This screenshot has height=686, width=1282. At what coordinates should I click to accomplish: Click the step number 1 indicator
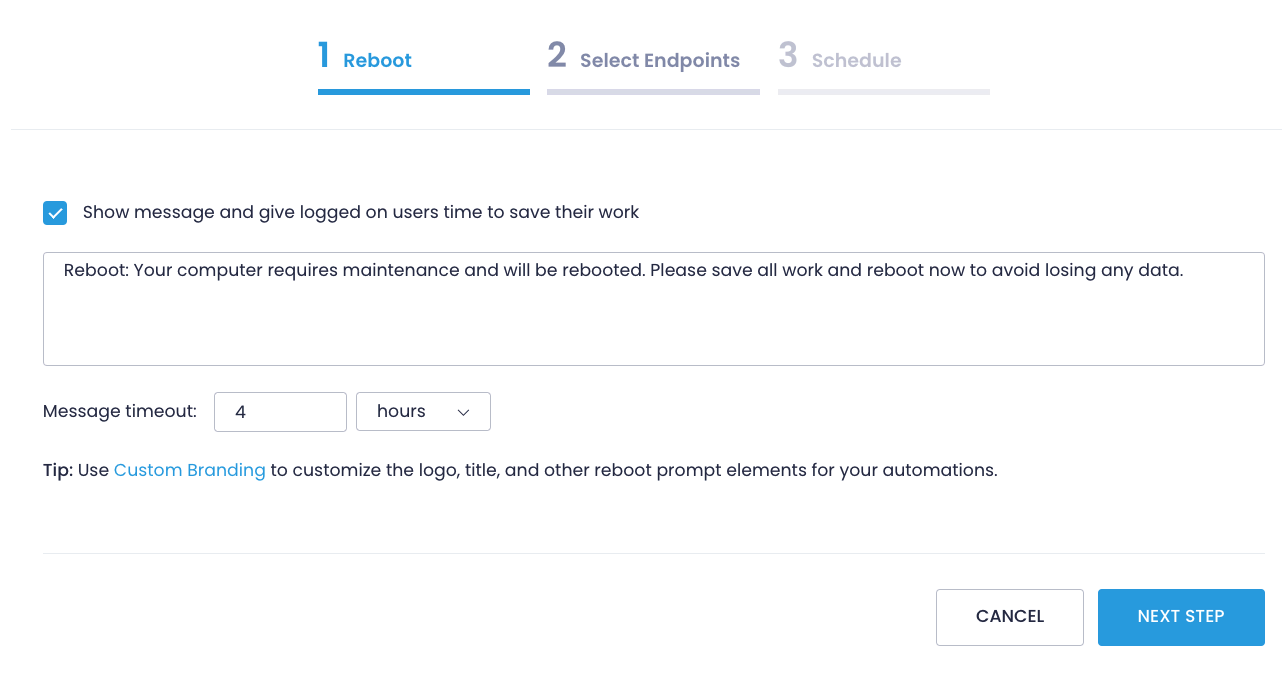pyautogui.click(x=324, y=56)
